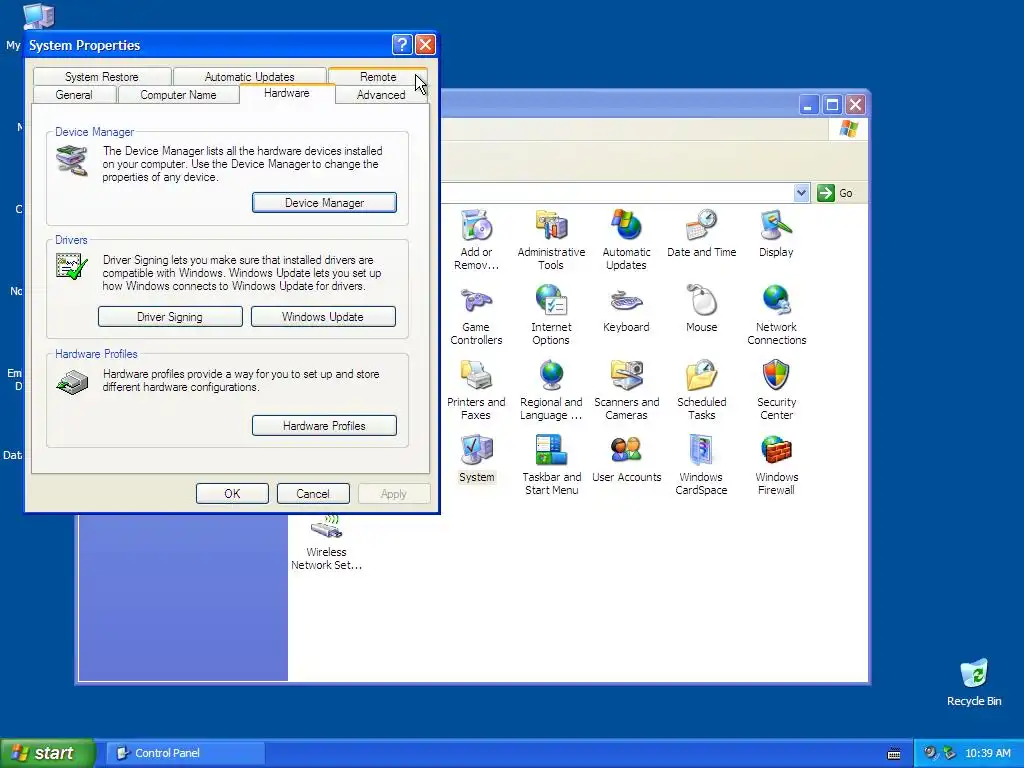The width and height of the screenshot is (1024, 768).
Task: Open the Security Center icon
Action: 776,390
